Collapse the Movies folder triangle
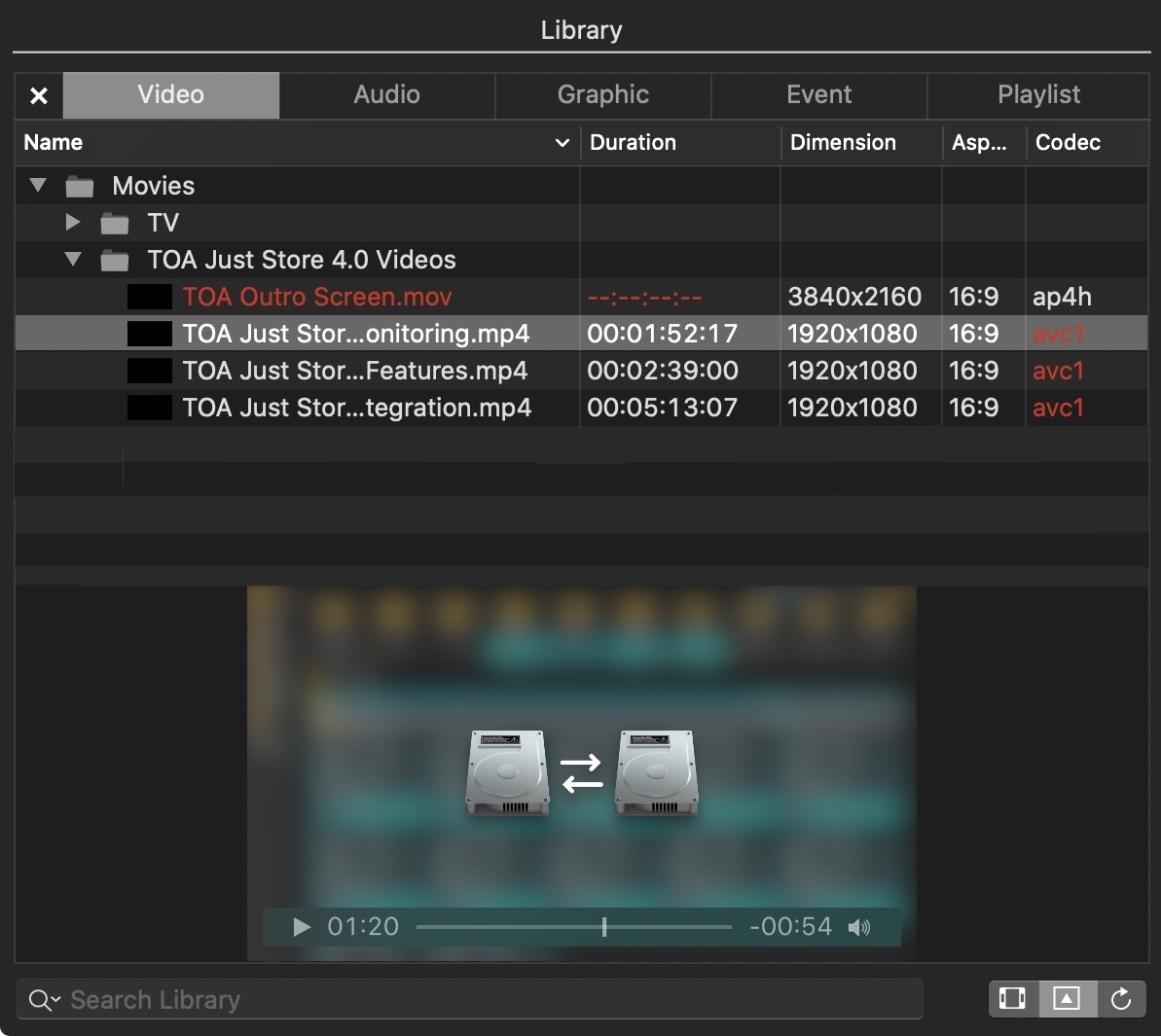Viewport: 1161px width, 1036px height. pos(38,185)
